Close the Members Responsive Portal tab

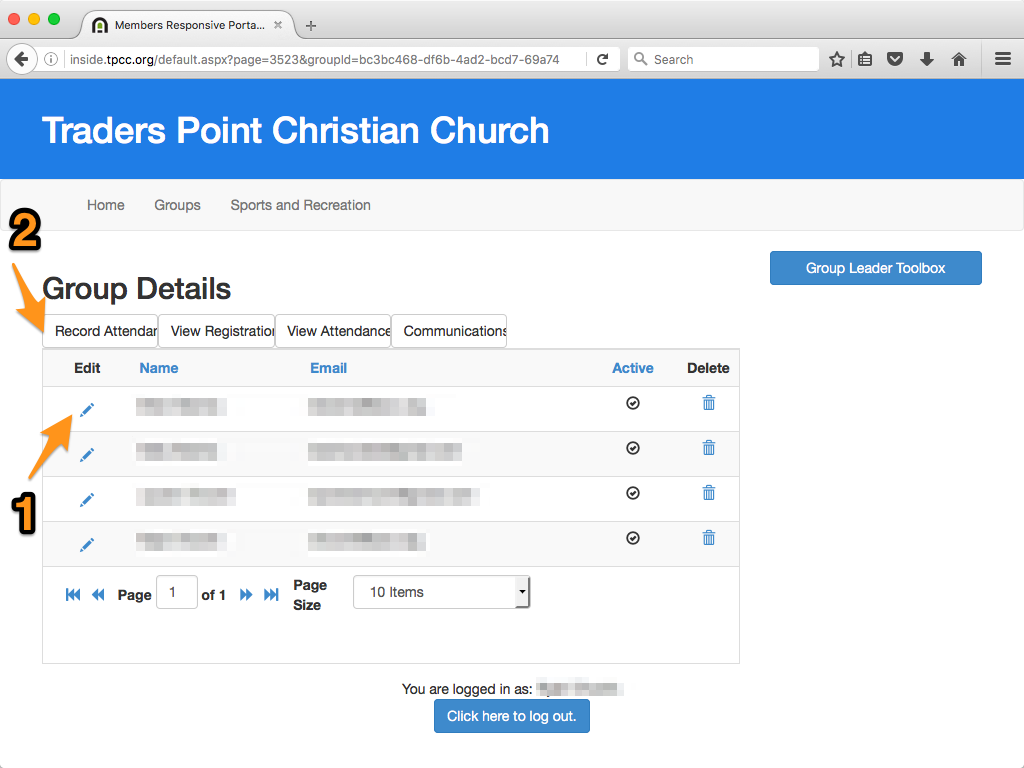coord(278,25)
